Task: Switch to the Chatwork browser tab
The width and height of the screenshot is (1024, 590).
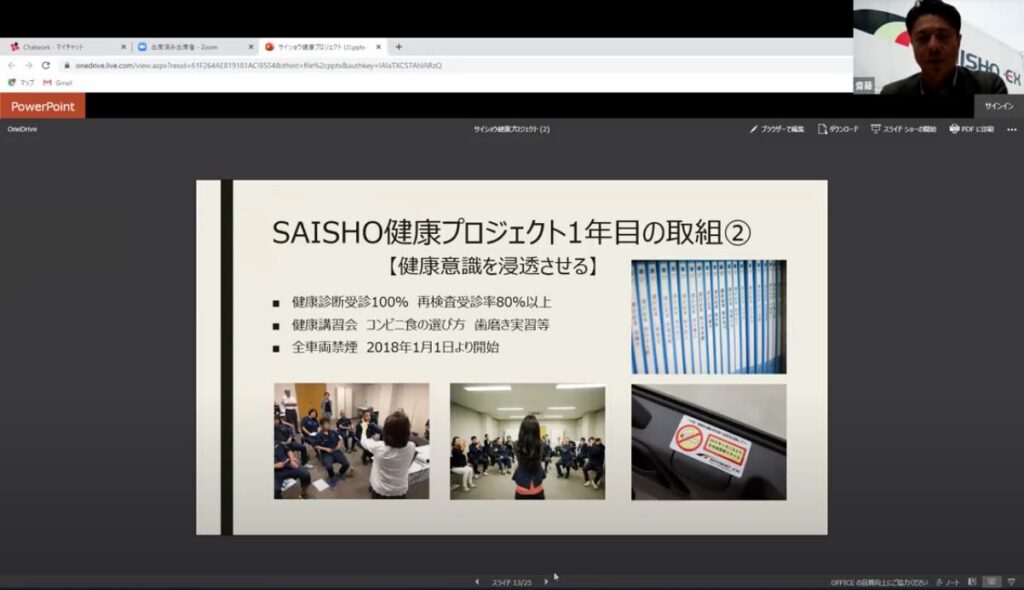Action: tap(65, 47)
